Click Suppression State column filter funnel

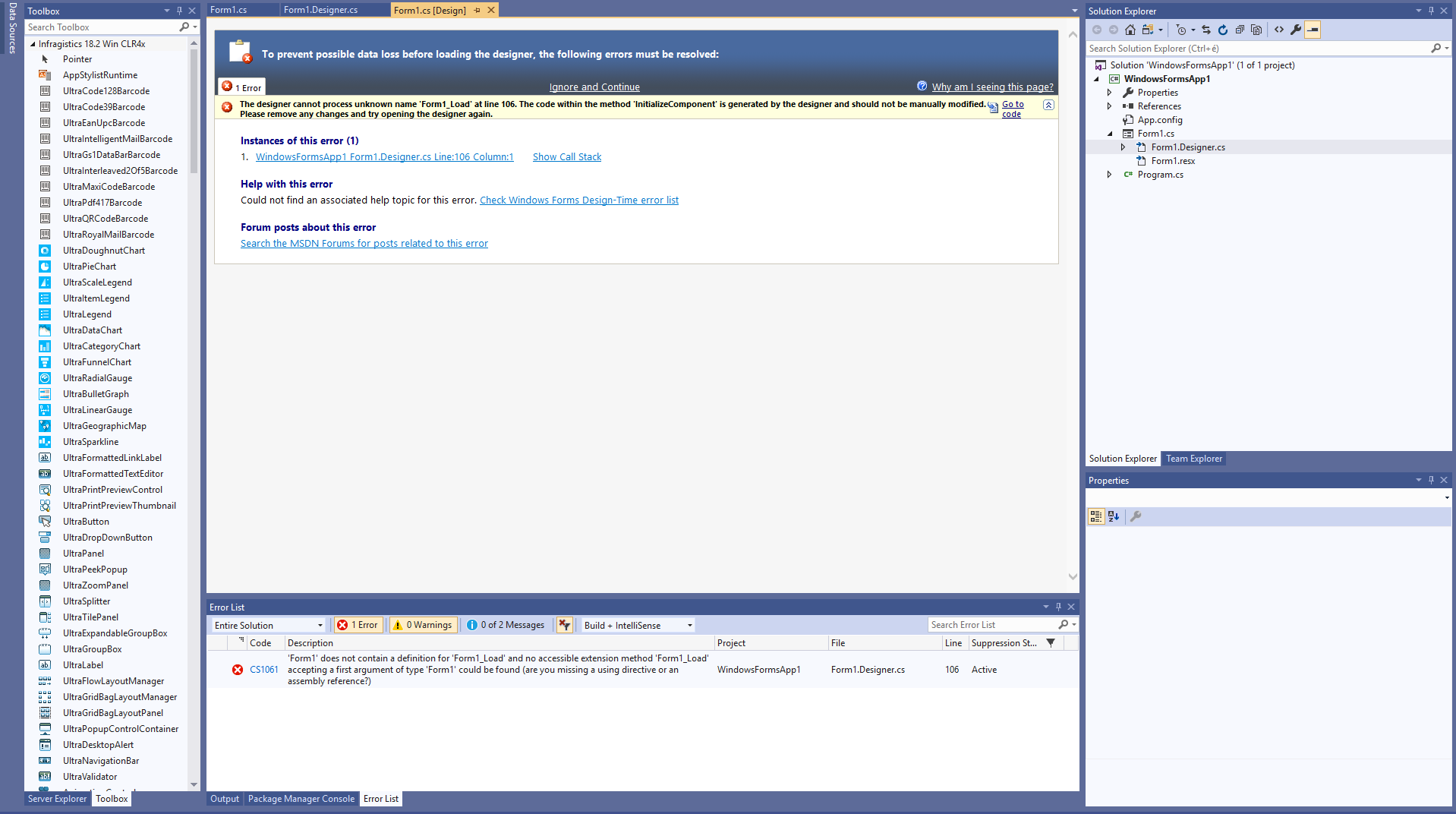pyautogui.click(x=1051, y=642)
